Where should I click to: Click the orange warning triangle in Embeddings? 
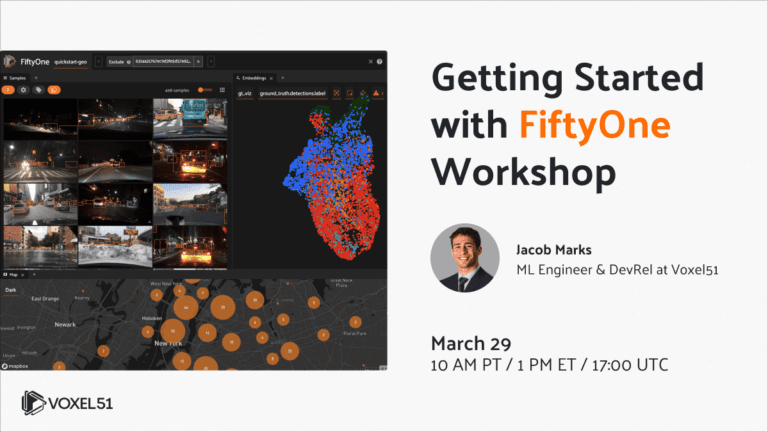376,93
